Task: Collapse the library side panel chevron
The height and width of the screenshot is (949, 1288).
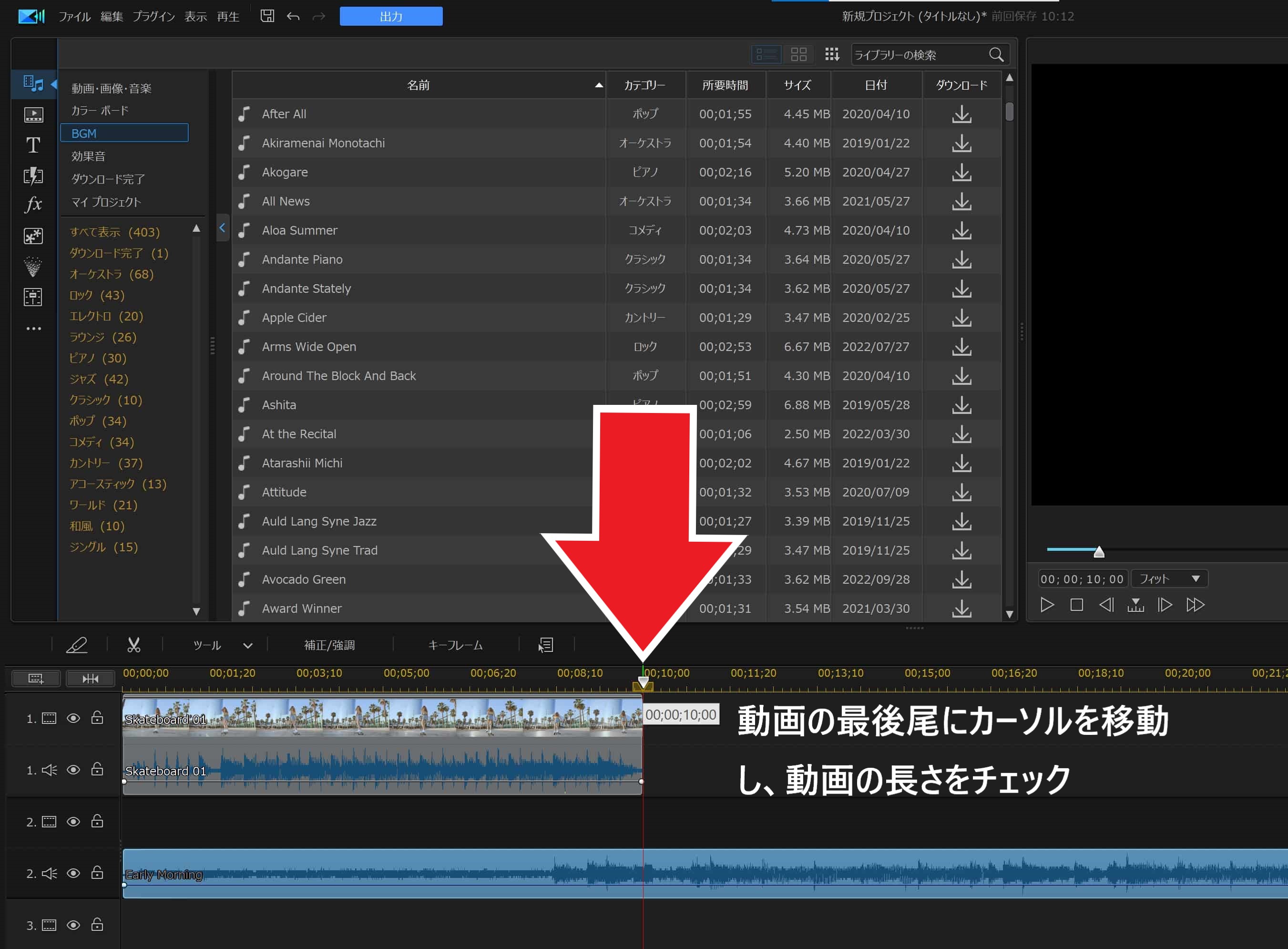Action: 222,228
